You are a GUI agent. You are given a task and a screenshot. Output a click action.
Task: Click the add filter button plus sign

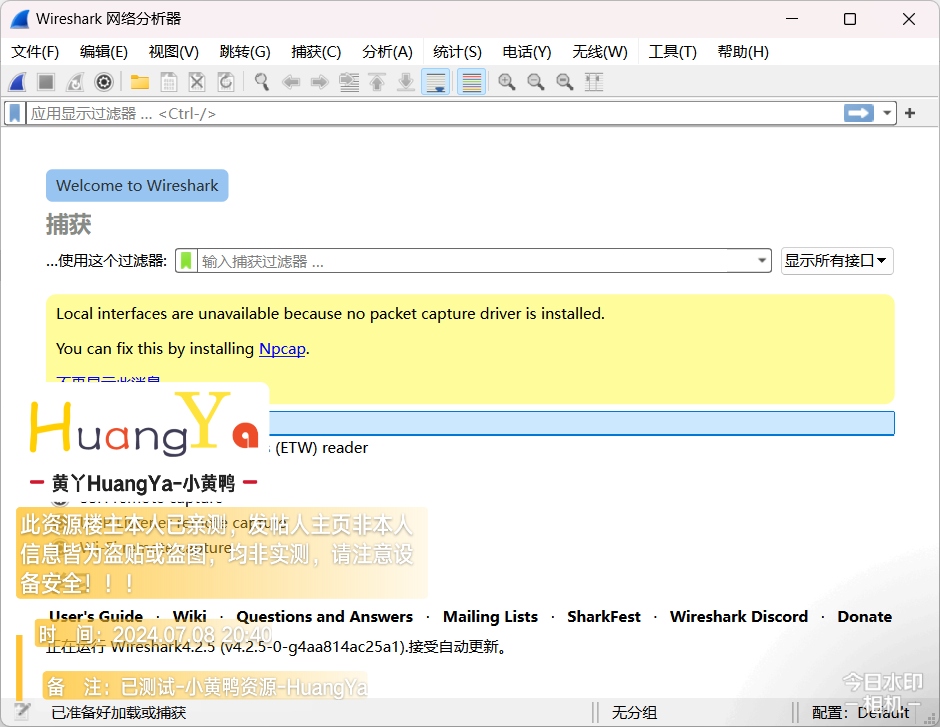tap(910, 113)
